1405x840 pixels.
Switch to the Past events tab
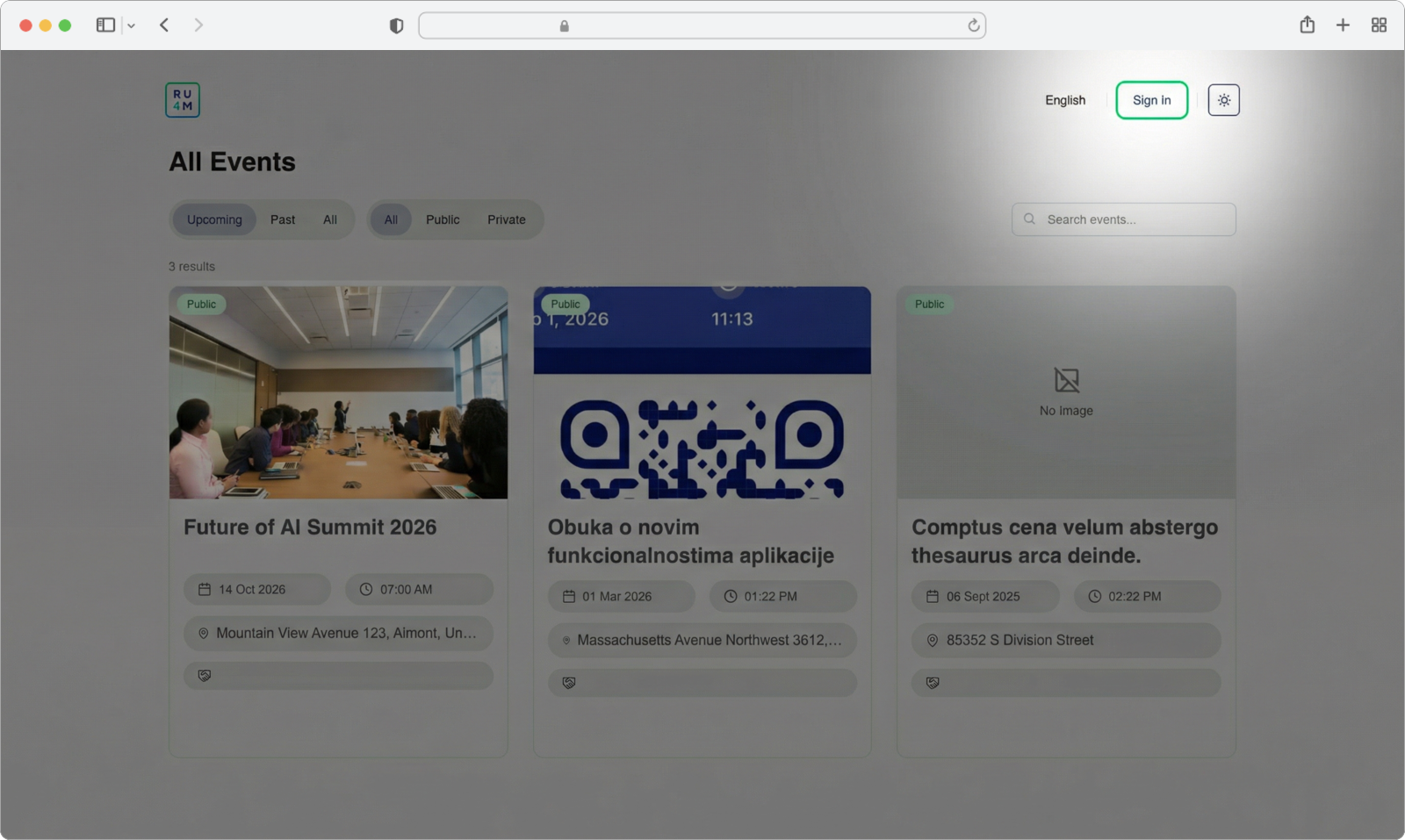[x=282, y=219]
